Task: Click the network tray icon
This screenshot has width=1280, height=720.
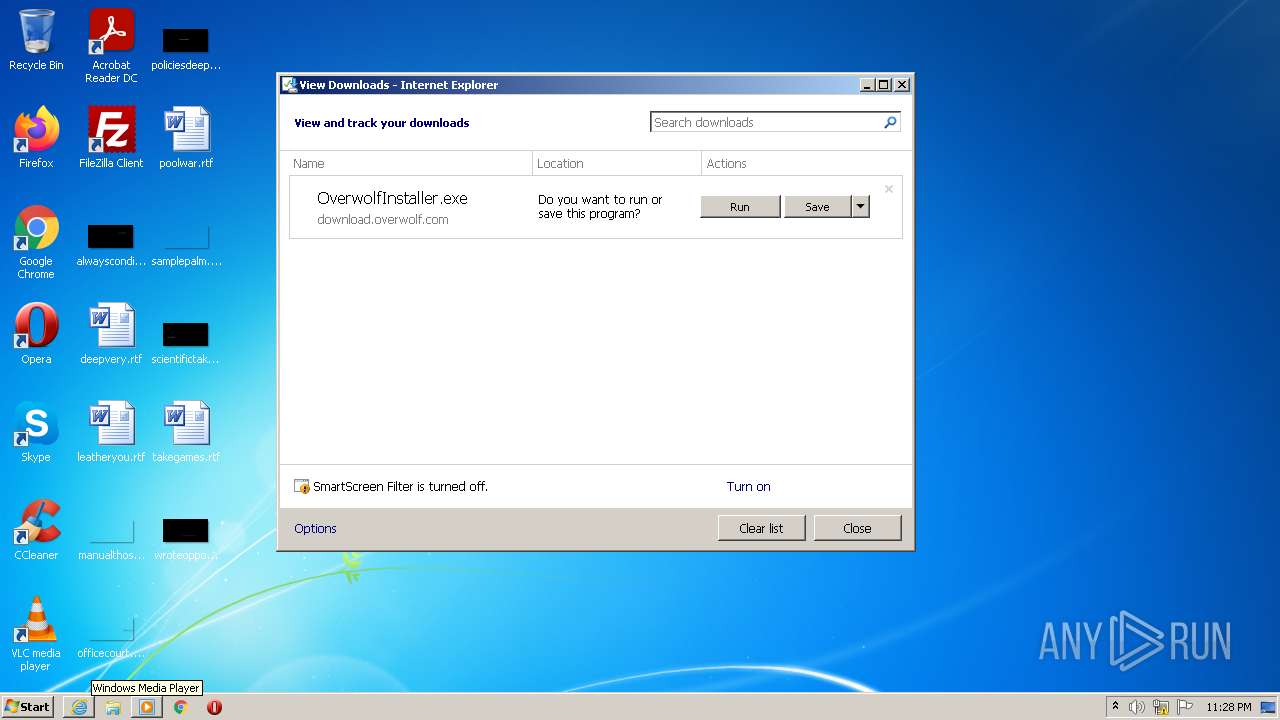Action: [1161, 707]
